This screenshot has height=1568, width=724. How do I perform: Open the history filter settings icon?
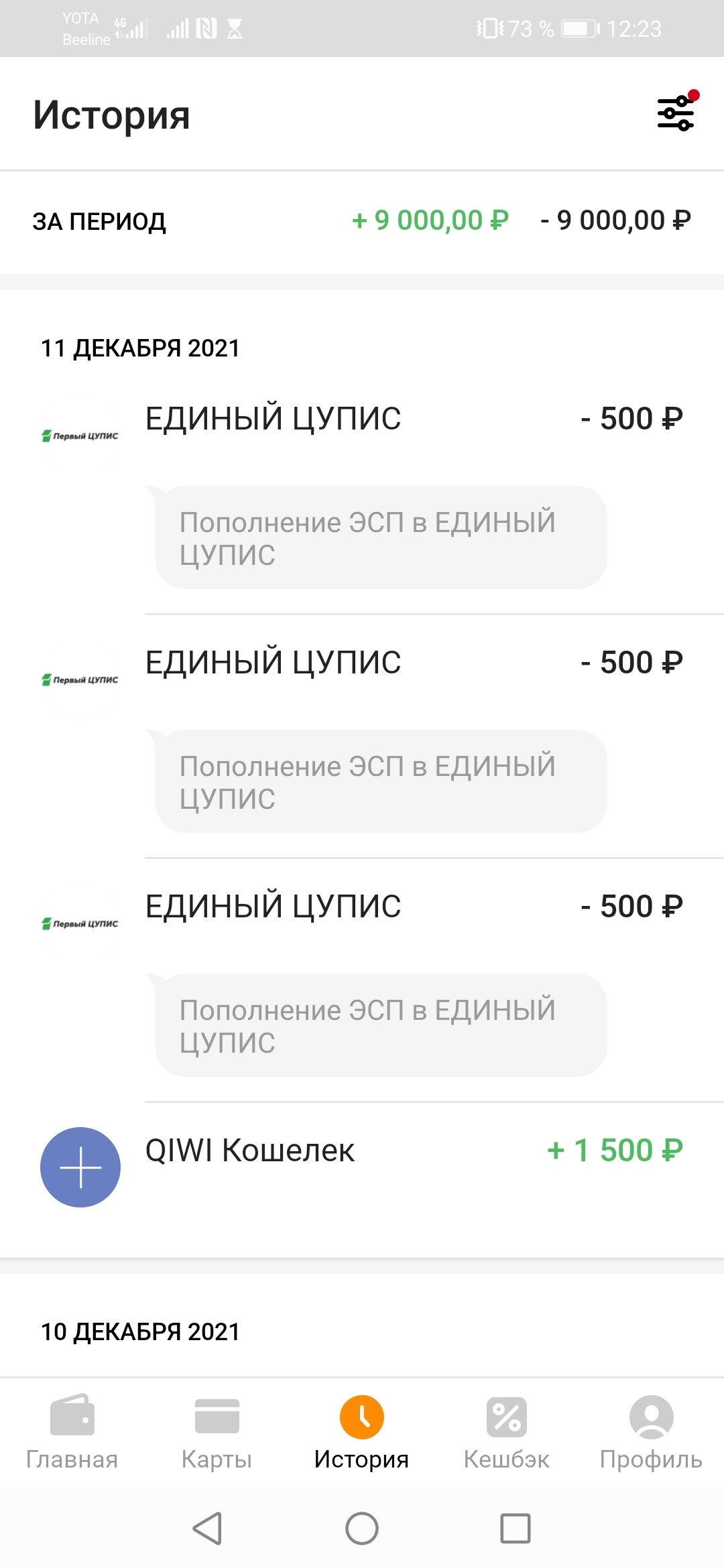click(676, 113)
